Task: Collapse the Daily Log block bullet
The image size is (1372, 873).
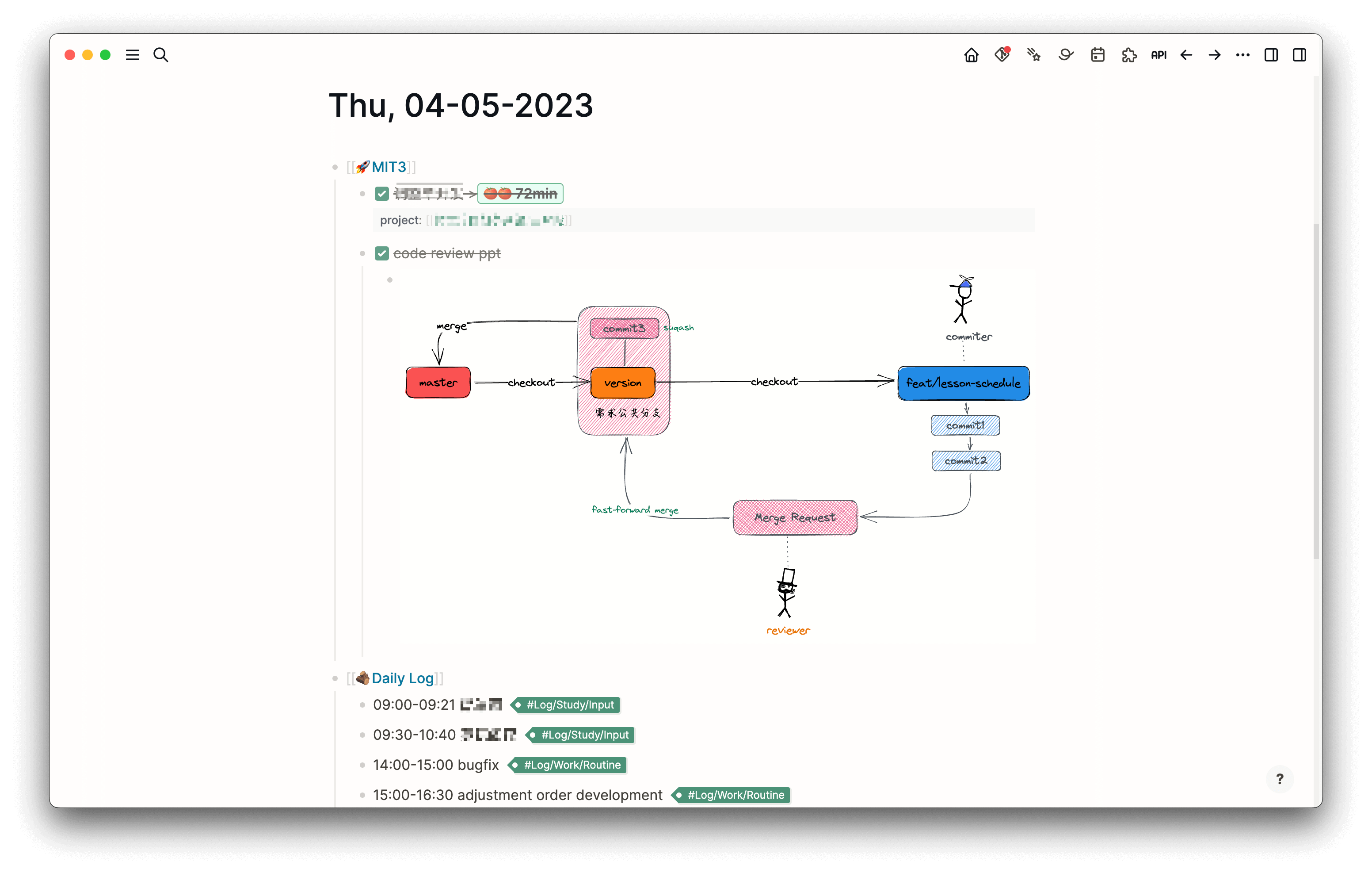Action: coord(335,678)
